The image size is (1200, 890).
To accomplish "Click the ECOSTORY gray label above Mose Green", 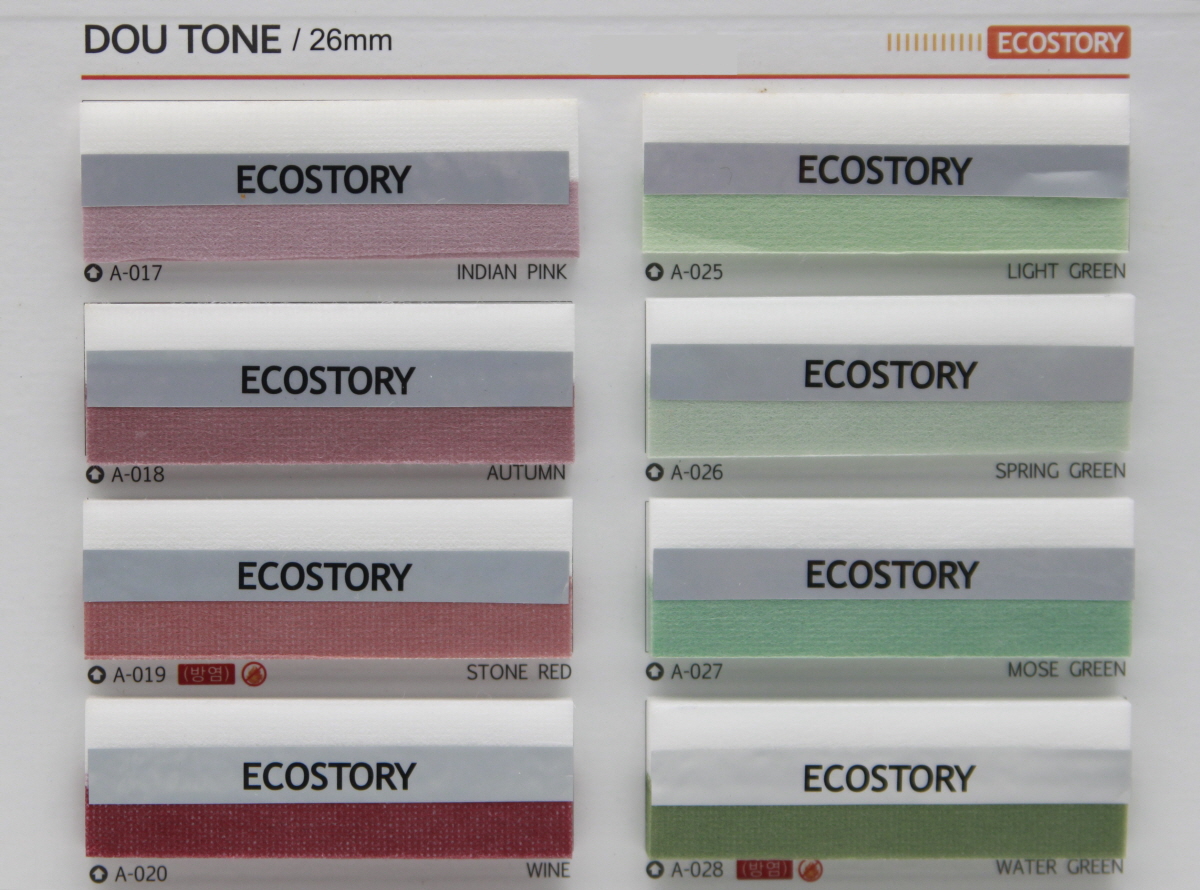I will pyautogui.click(x=893, y=574).
